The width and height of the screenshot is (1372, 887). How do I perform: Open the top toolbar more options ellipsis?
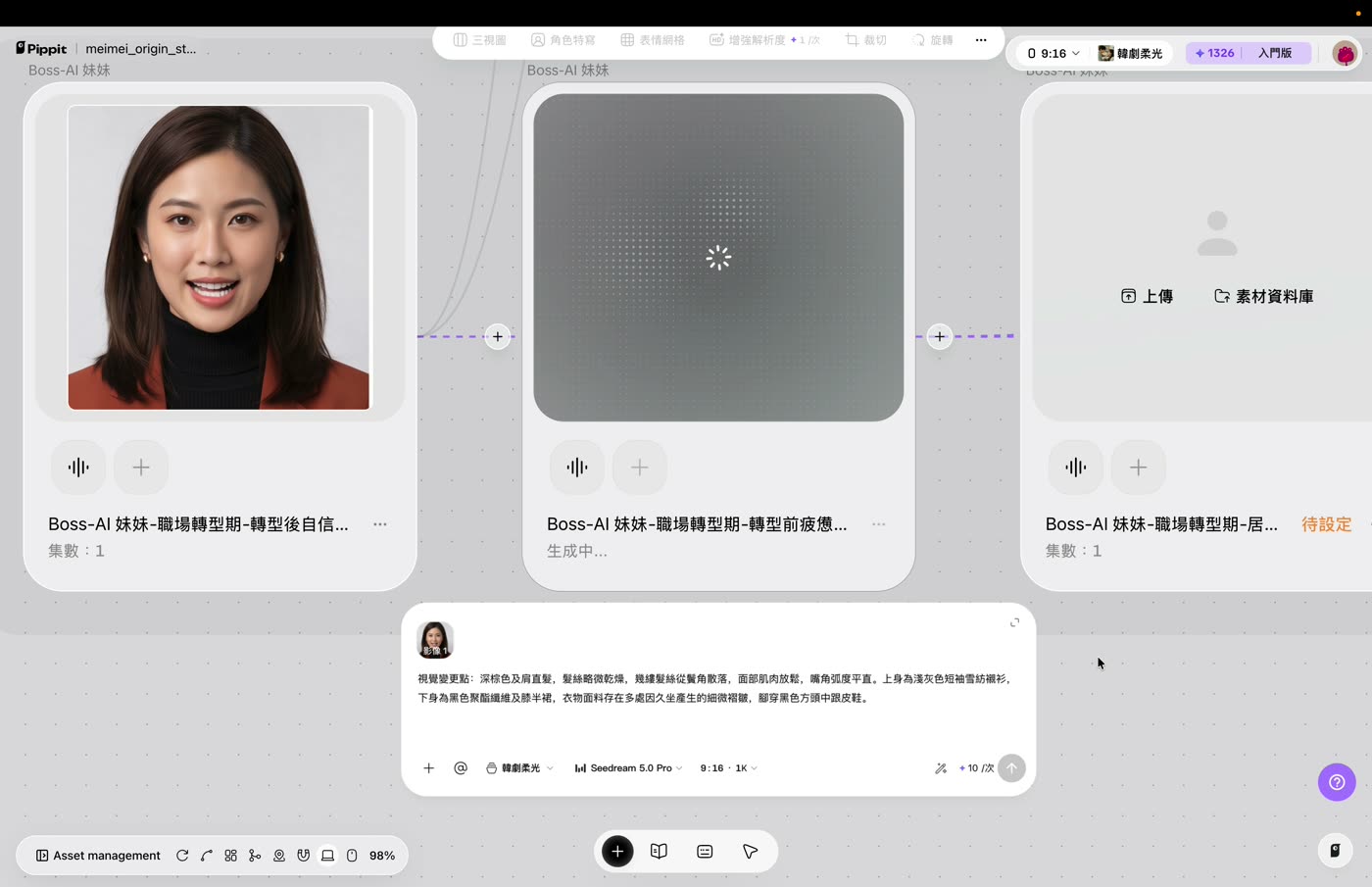[981, 40]
